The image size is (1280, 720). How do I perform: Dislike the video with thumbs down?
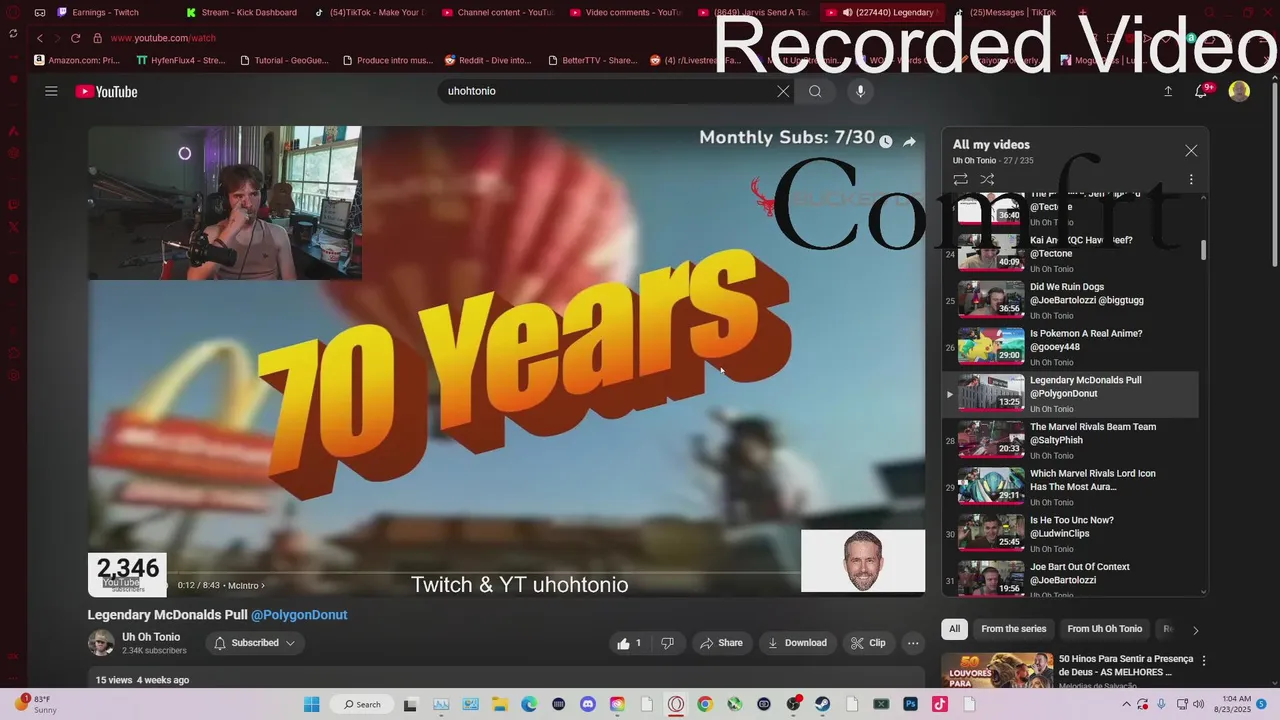tap(667, 643)
